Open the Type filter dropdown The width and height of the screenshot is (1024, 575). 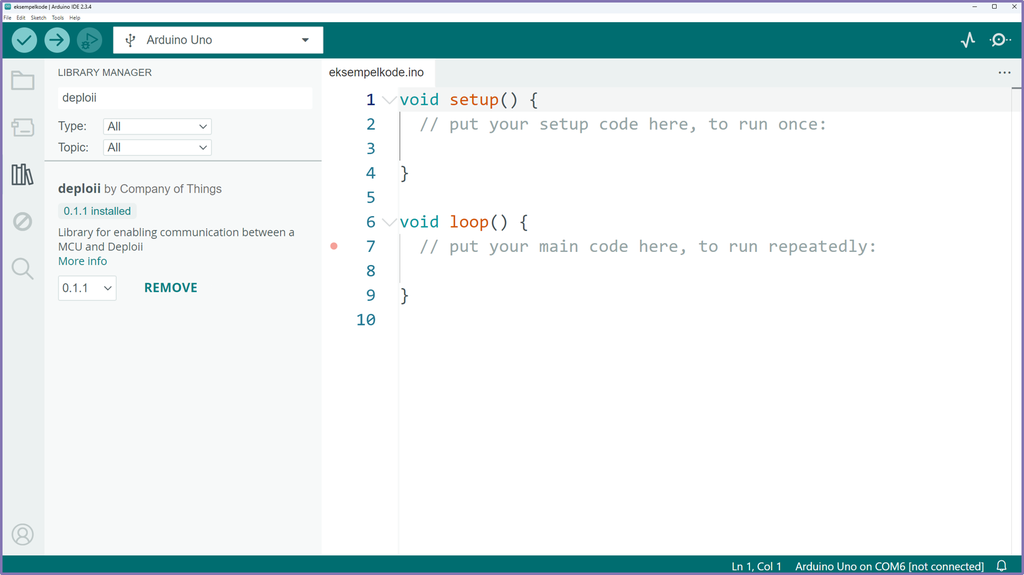click(157, 127)
